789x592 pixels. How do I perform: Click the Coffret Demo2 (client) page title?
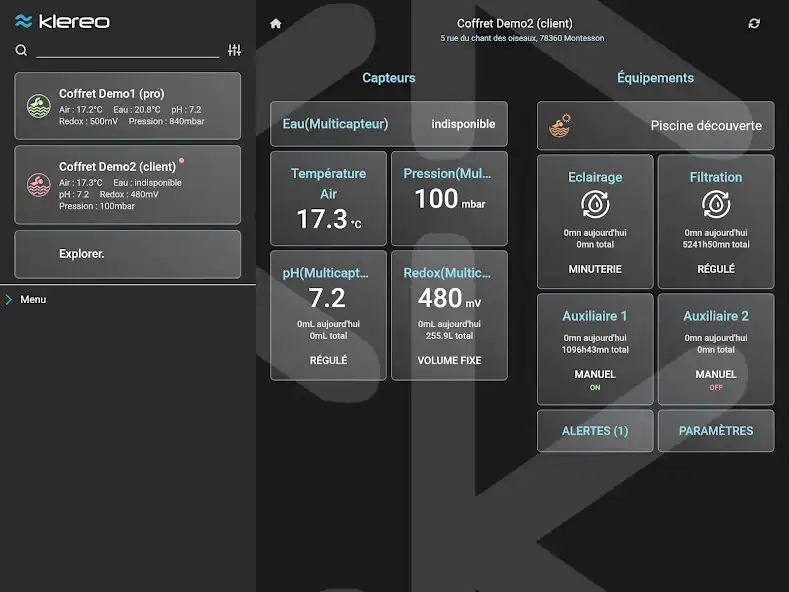coord(515,24)
